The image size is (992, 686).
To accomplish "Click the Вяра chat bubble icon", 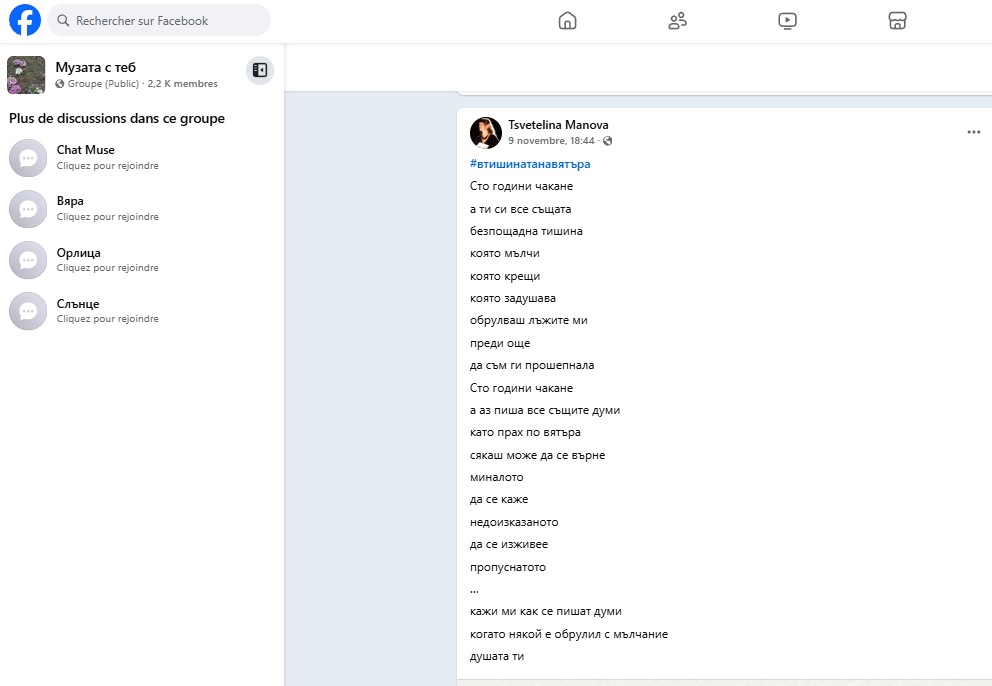I will (28, 209).
